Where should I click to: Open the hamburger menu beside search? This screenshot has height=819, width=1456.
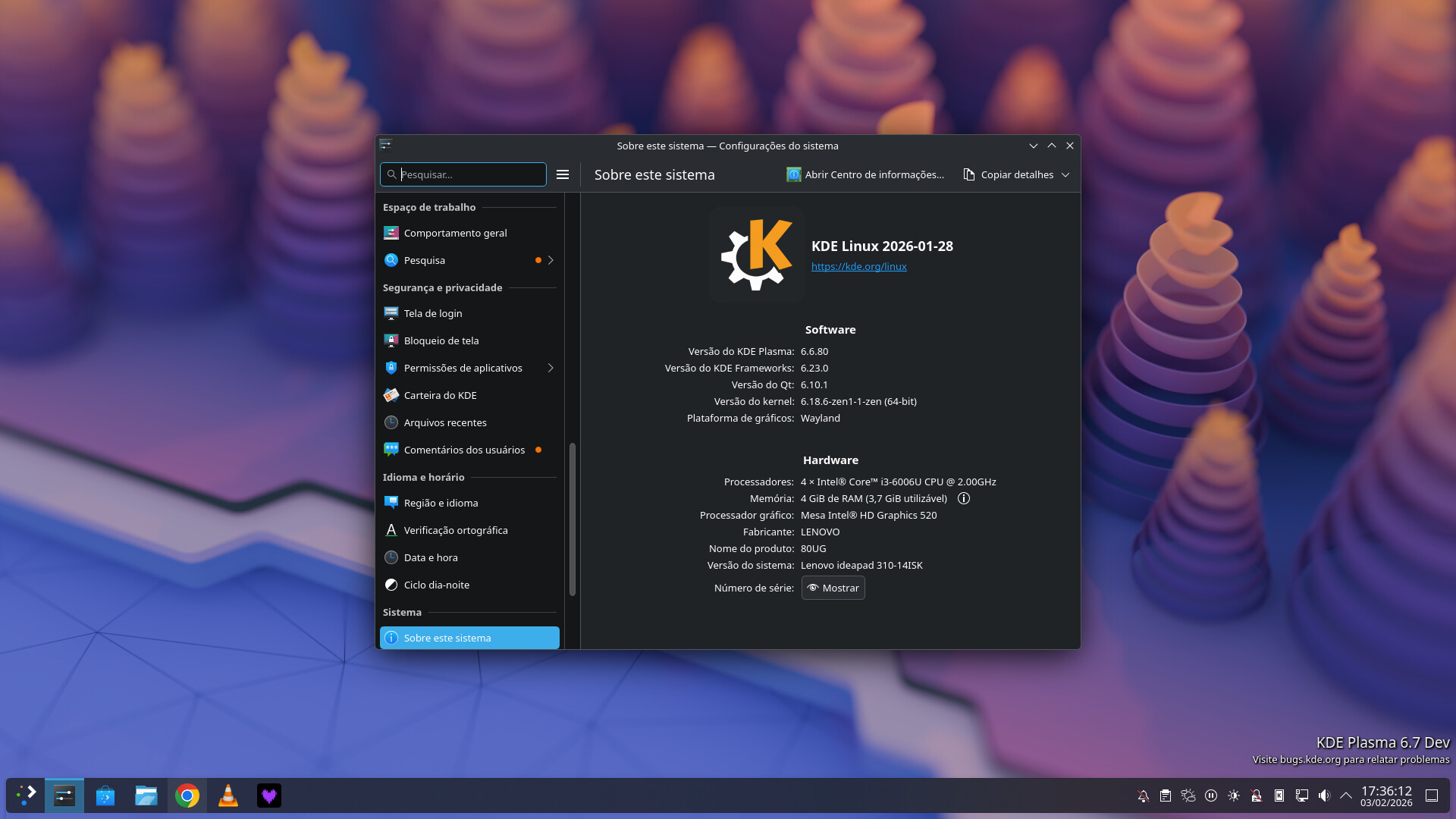point(563,174)
